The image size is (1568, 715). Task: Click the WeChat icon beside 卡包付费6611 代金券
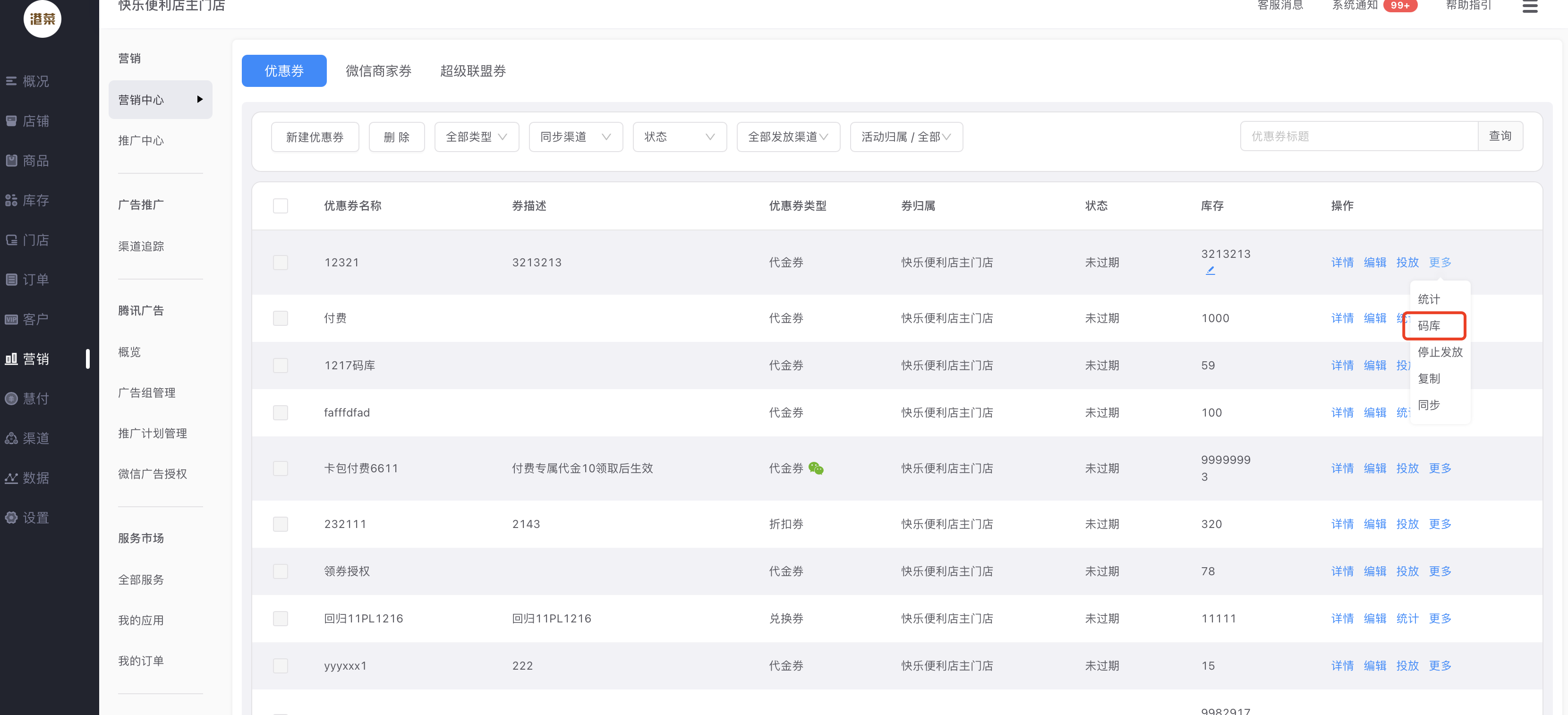click(816, 468)
